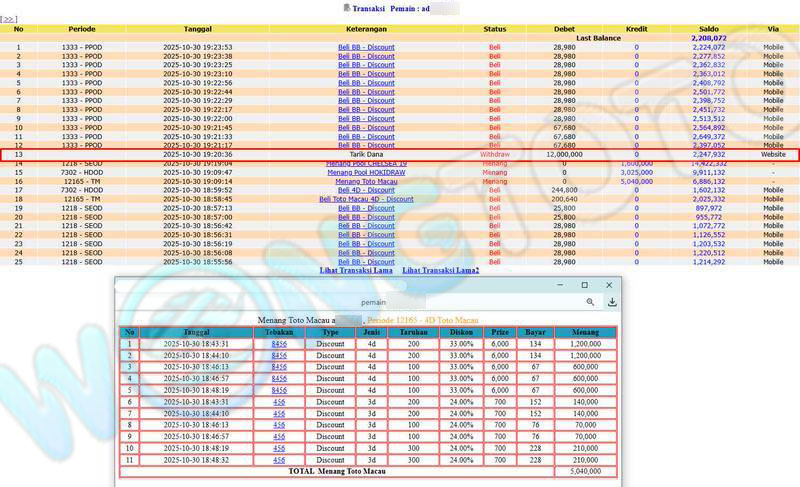
Task: Close the Menang Toto Macau popup
Action: pos(610,285)
